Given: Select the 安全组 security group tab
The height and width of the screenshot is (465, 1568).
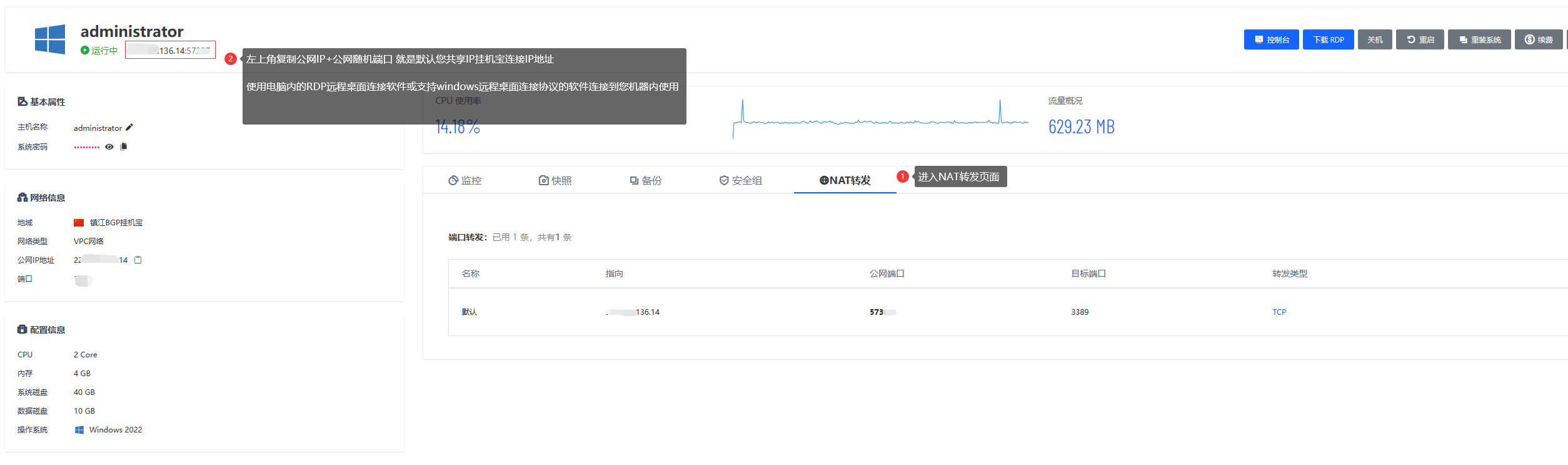Looking at the screenshot, I should pos(740,180).
